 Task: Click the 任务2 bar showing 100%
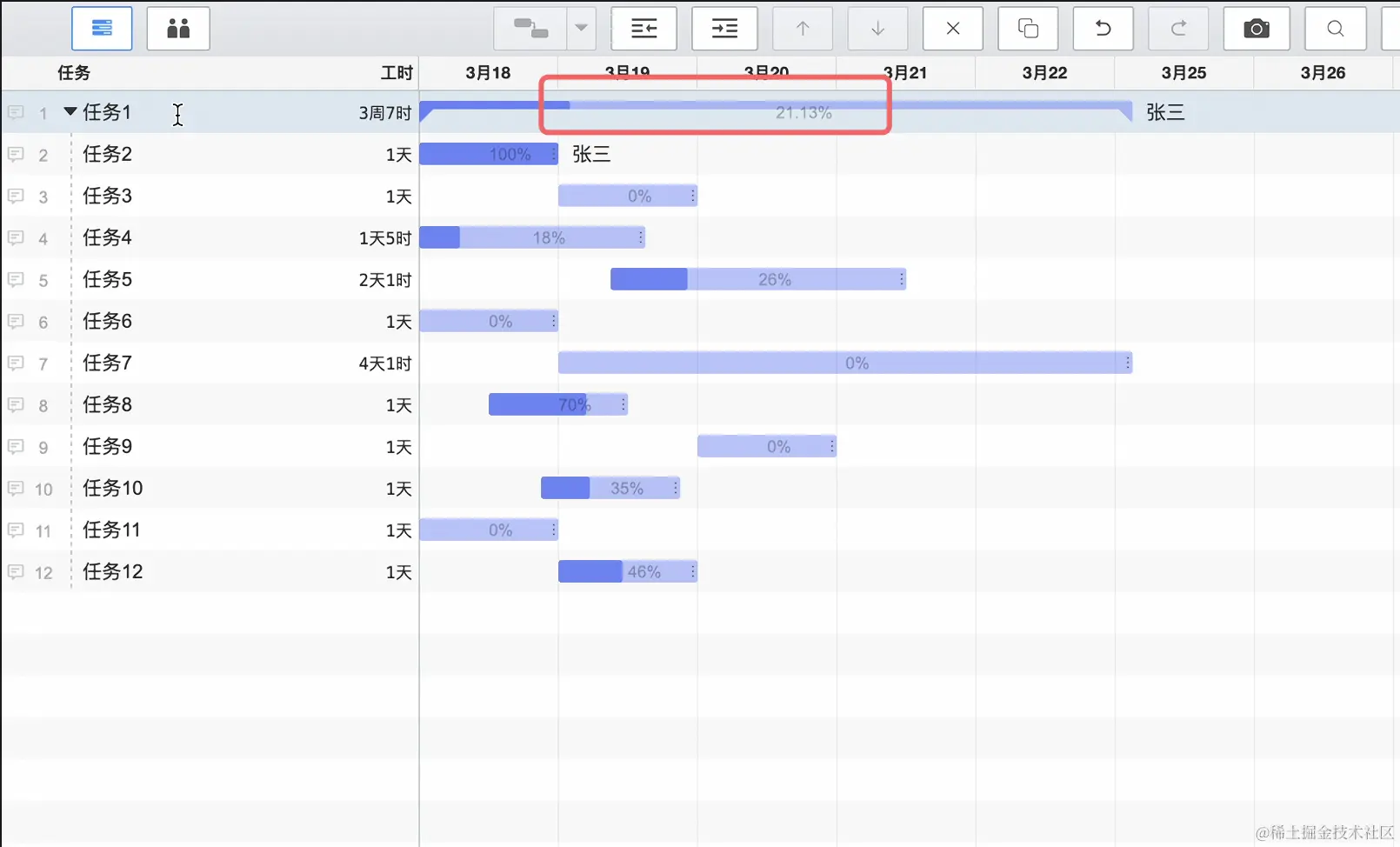489,154
